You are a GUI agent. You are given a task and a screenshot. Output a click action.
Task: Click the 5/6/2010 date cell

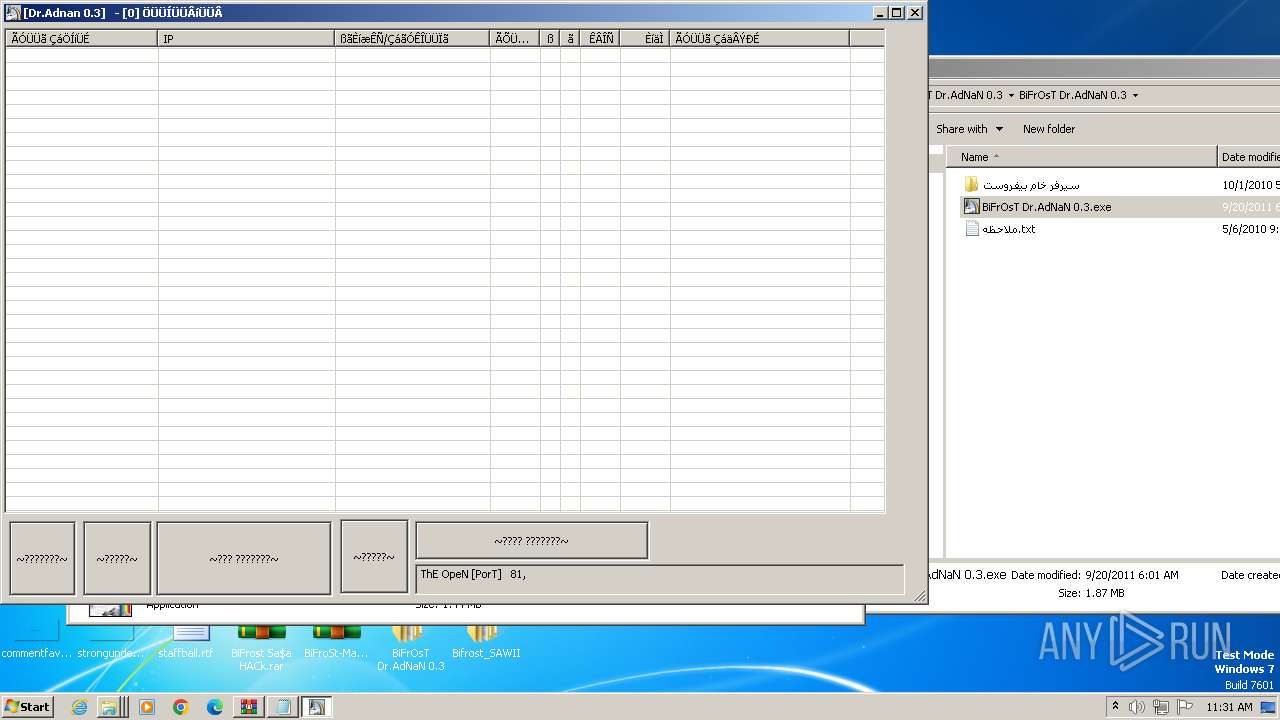coord(1250,229)
